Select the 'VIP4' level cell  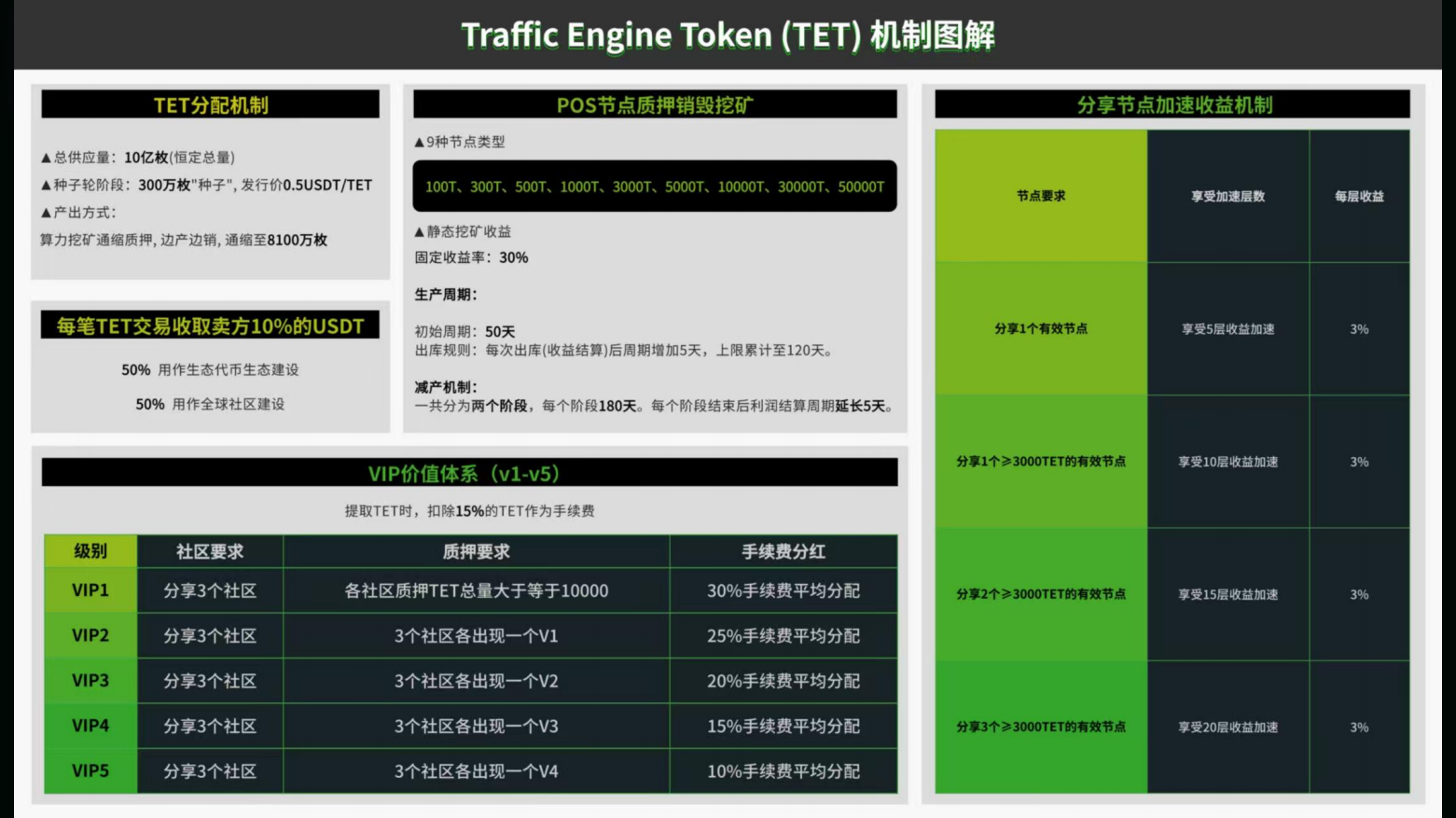click(90, 726)
